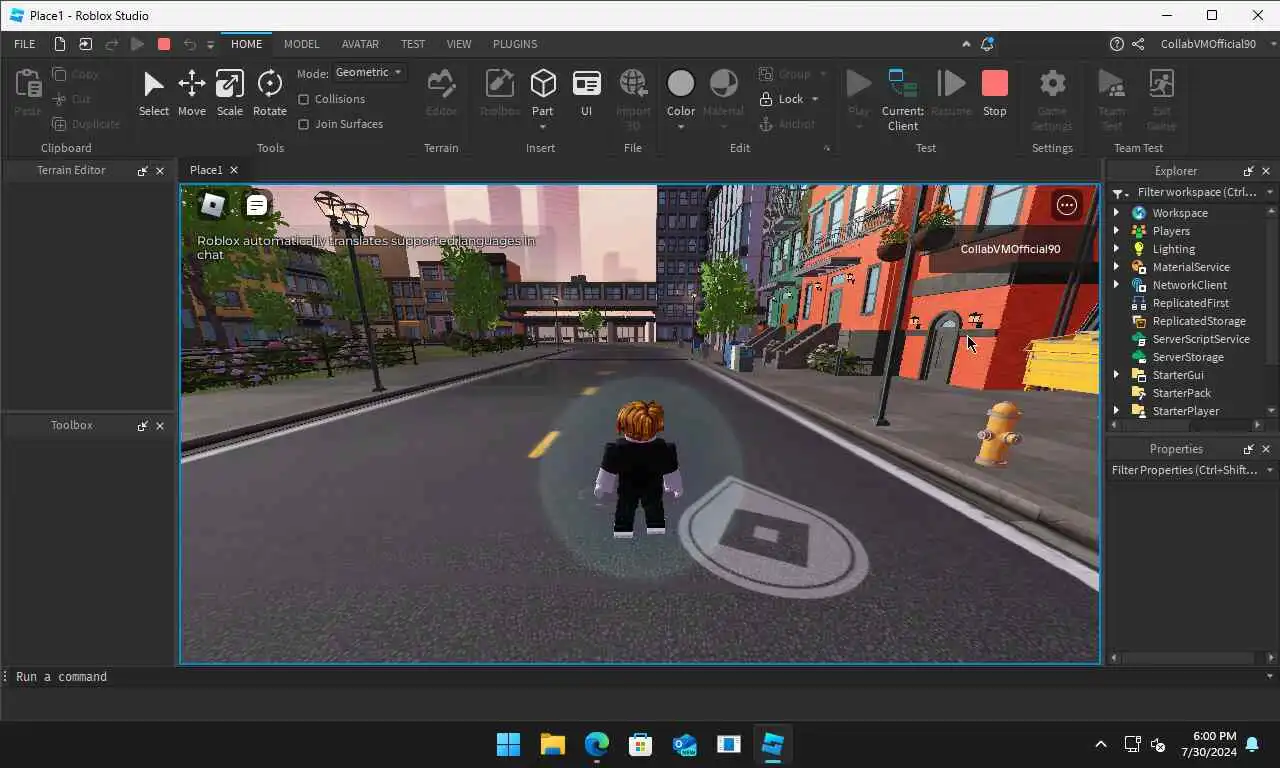Open the viewport three-dots menu

pos(1067,205)
